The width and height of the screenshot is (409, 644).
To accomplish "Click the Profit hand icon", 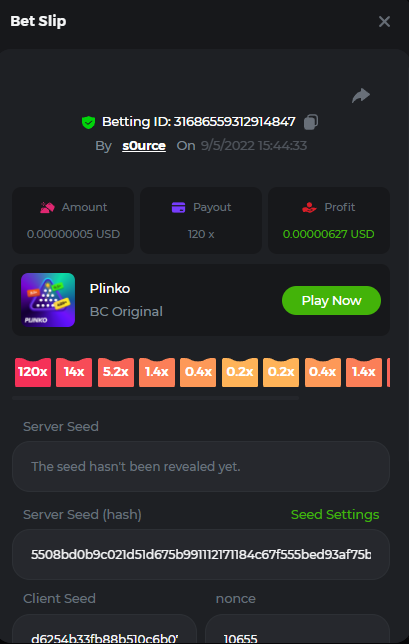I will click(x=309, y=207).
